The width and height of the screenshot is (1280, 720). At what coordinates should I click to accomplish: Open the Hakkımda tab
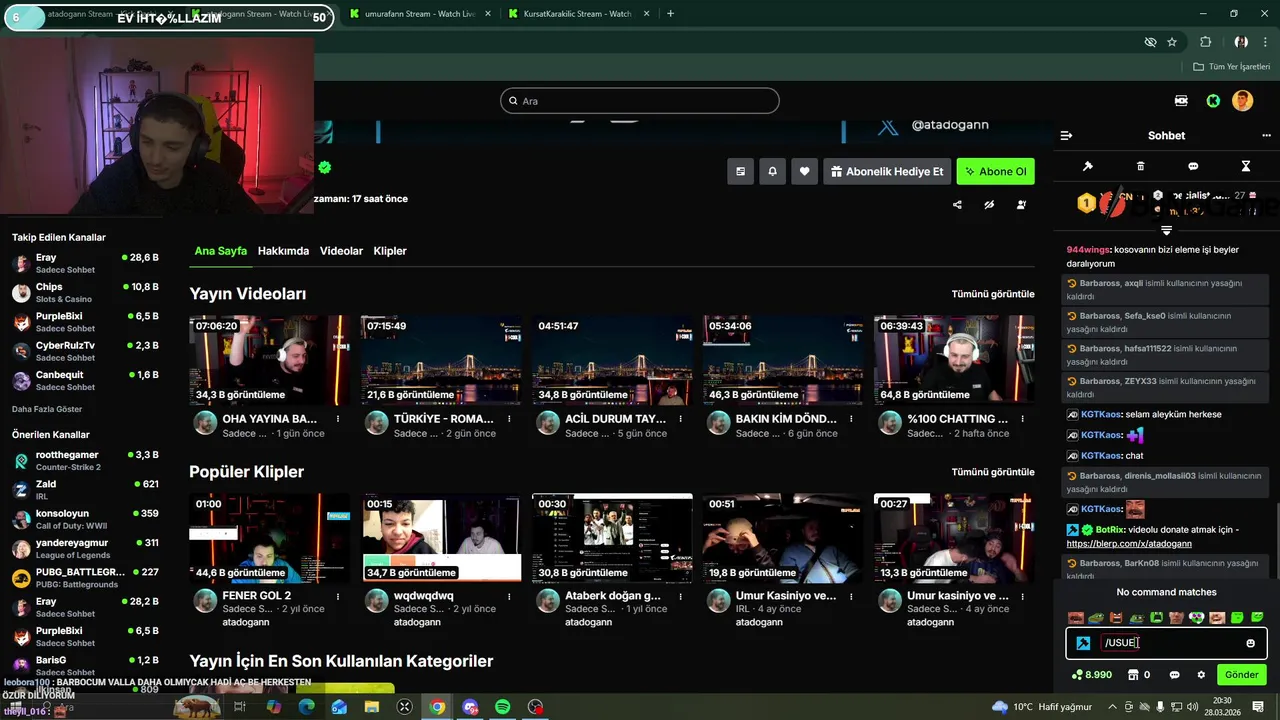pos(283,251)
